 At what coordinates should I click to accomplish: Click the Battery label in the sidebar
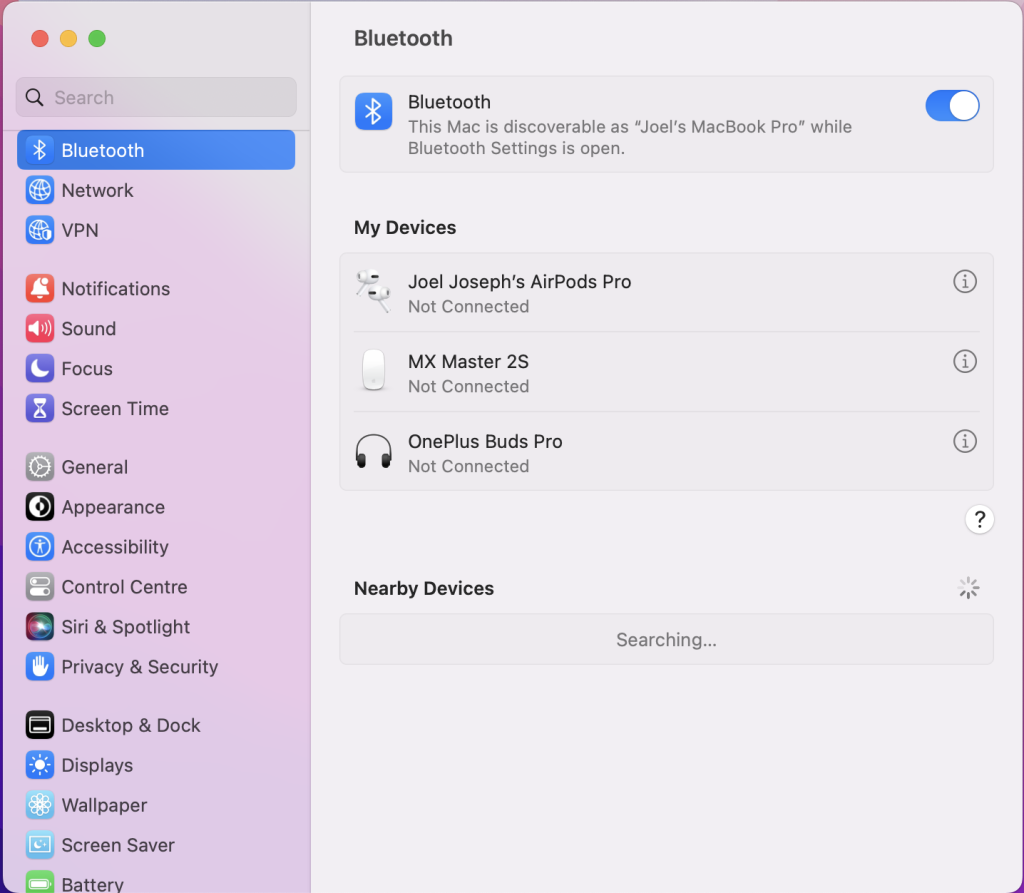click(x=92, y=884)
